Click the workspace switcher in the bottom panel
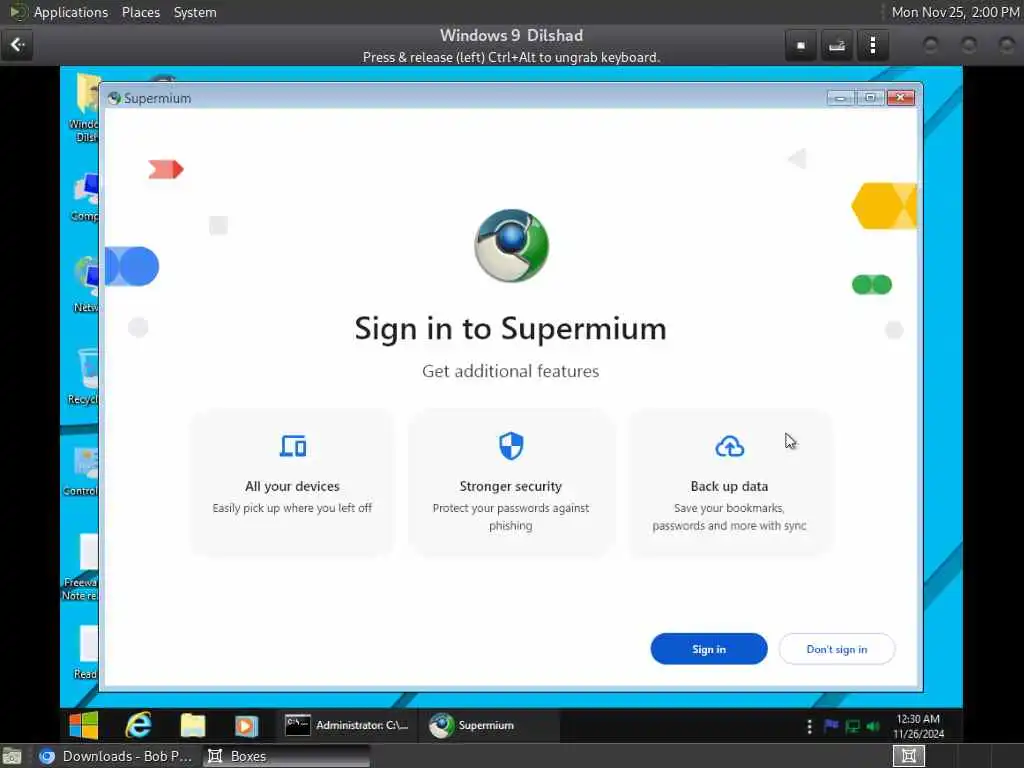 [908, 756]
